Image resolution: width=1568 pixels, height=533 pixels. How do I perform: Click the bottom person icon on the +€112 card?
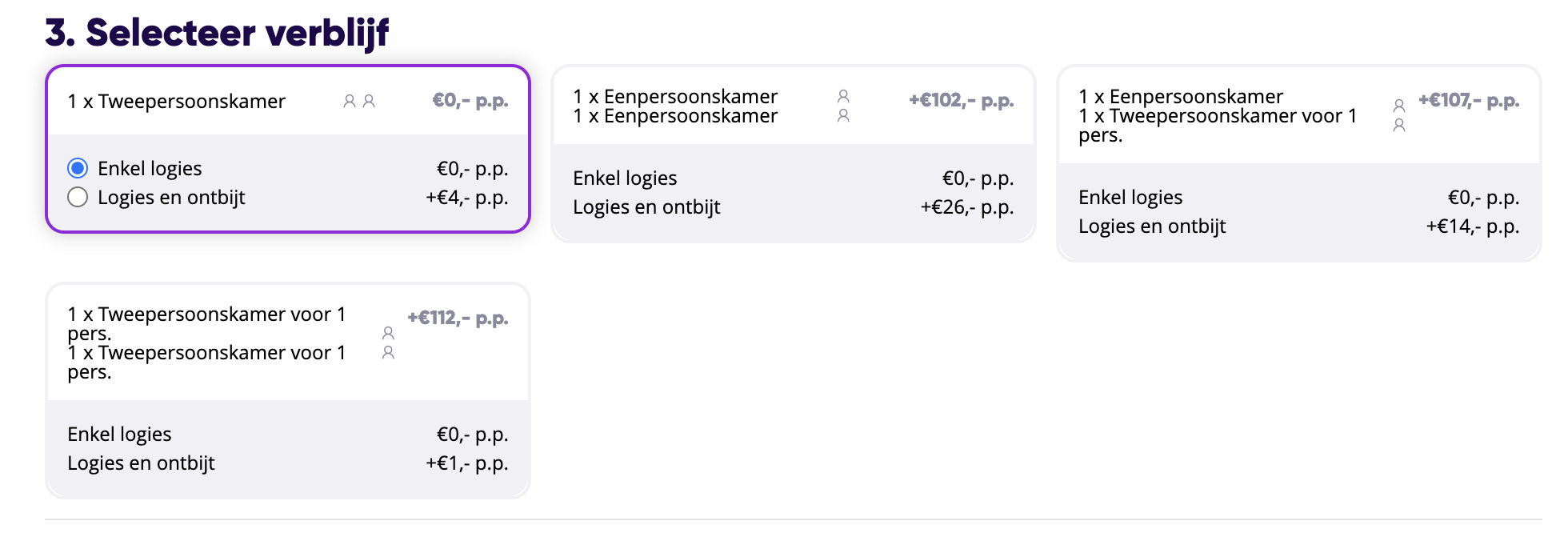click(388, 352)
